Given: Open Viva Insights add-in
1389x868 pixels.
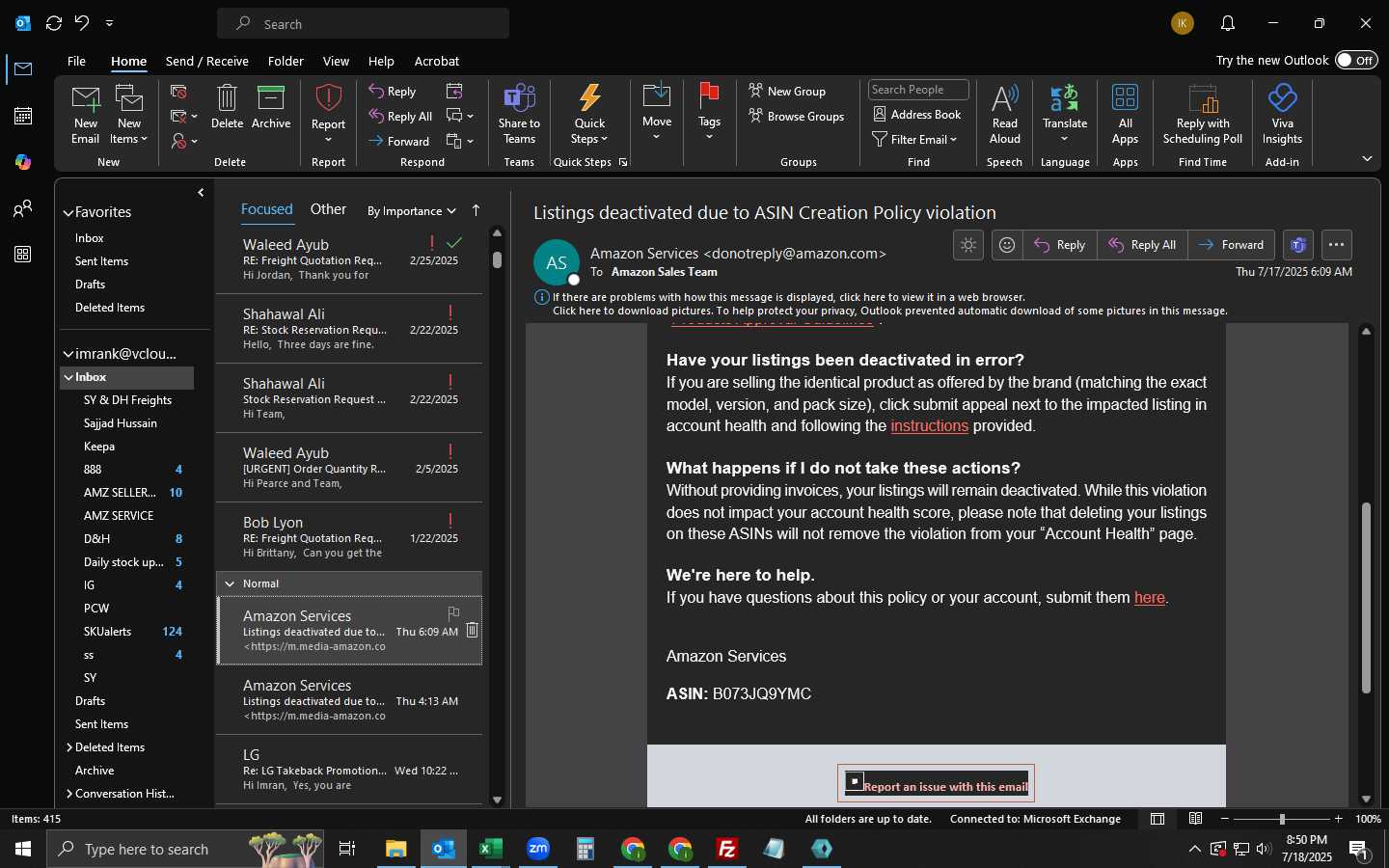Looking at the screenshot, I should click(x=1282, y=114).
